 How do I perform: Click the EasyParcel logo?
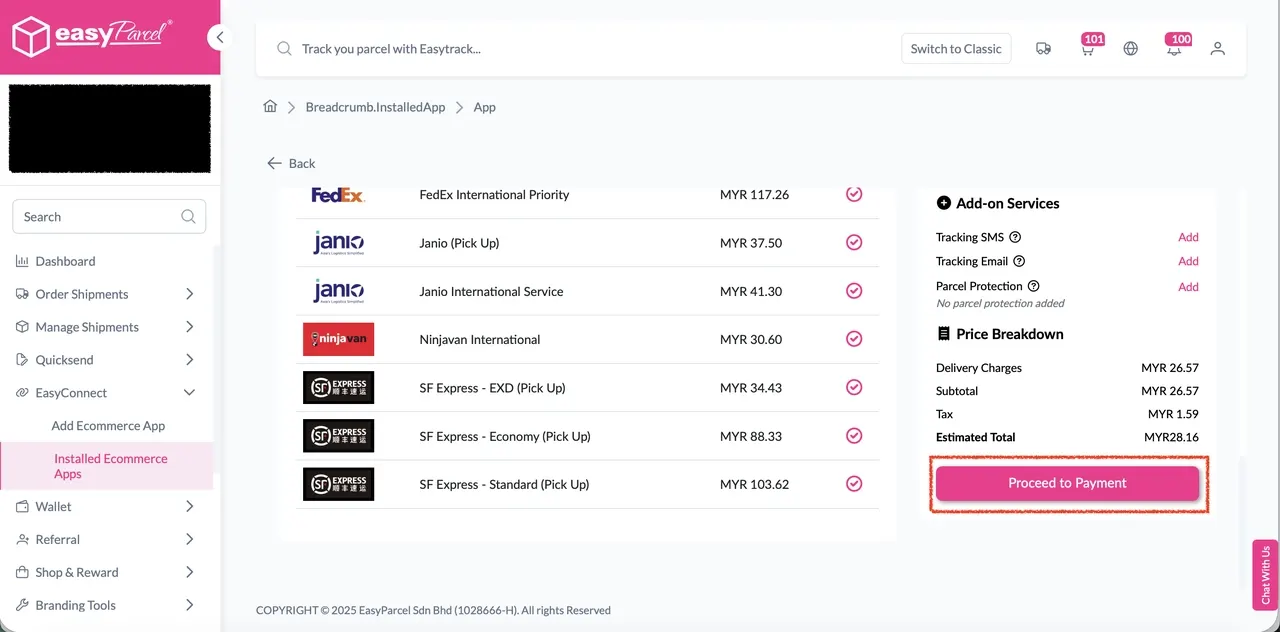90,36
